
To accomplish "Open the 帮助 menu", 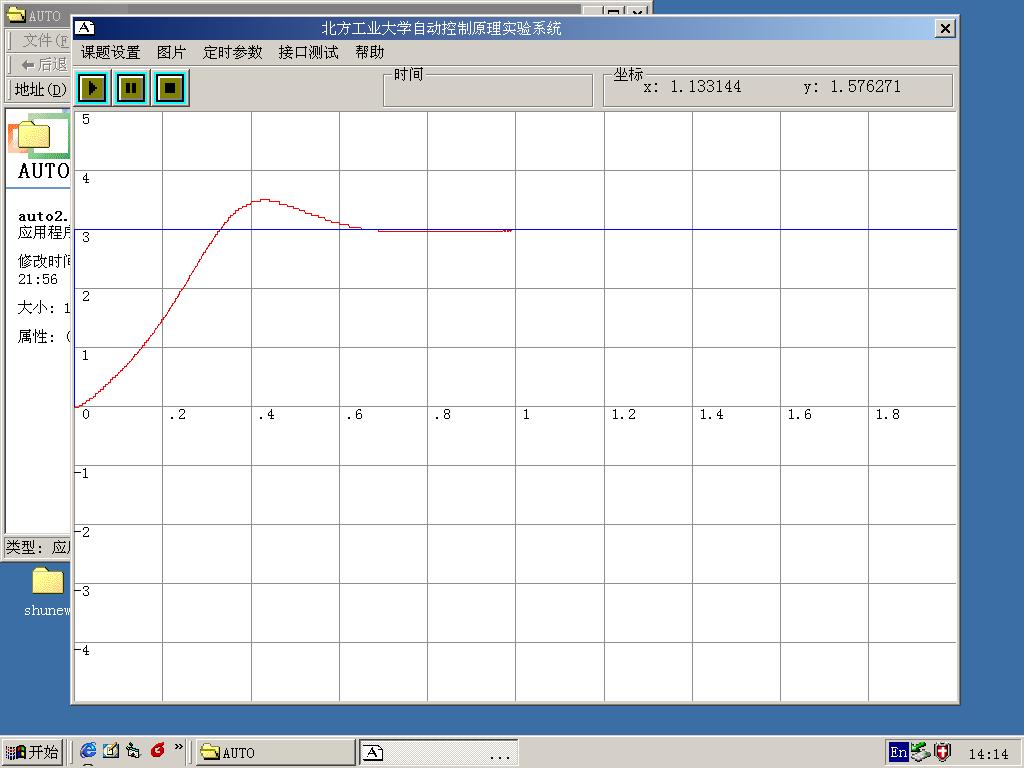I will coord(369,52).
